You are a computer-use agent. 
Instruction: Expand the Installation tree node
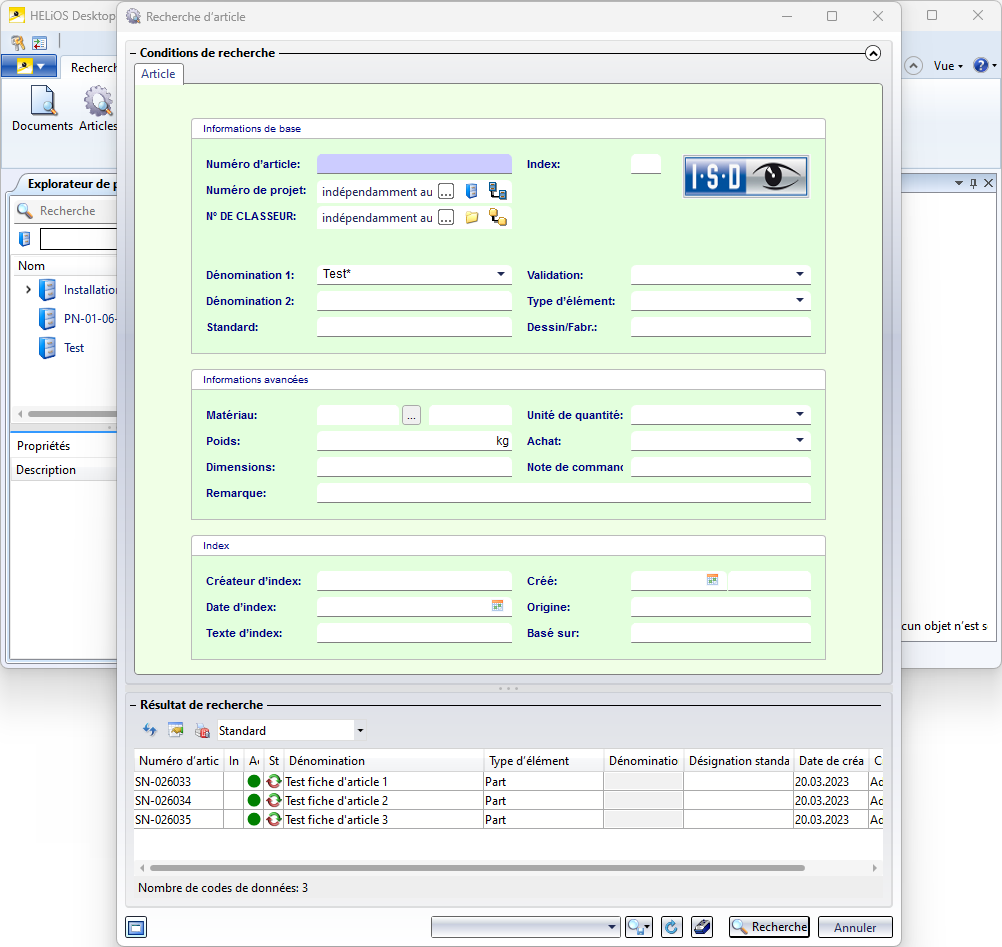click(28, 290)
